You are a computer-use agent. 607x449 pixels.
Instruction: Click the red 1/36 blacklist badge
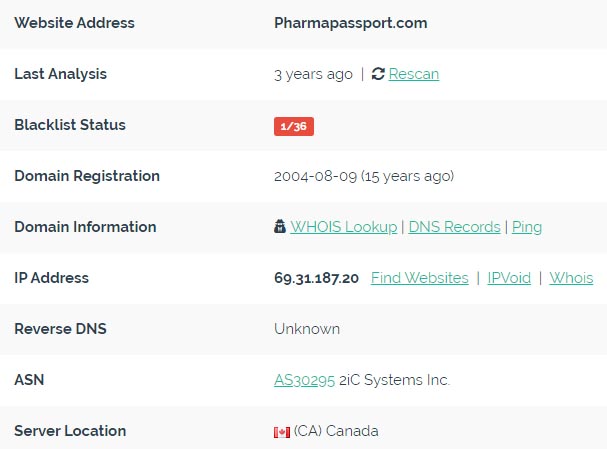coord(294,126)
